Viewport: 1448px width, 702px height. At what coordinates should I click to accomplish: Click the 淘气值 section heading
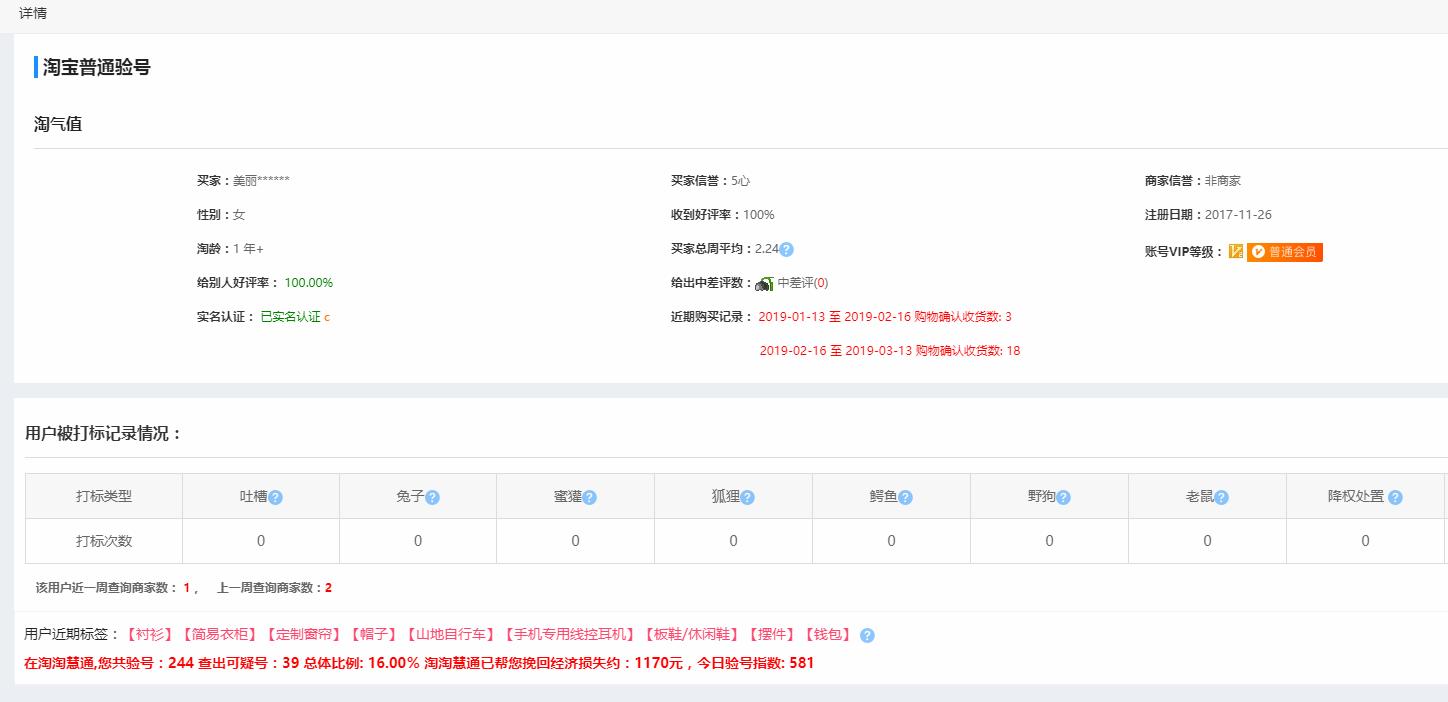point(58,124)
